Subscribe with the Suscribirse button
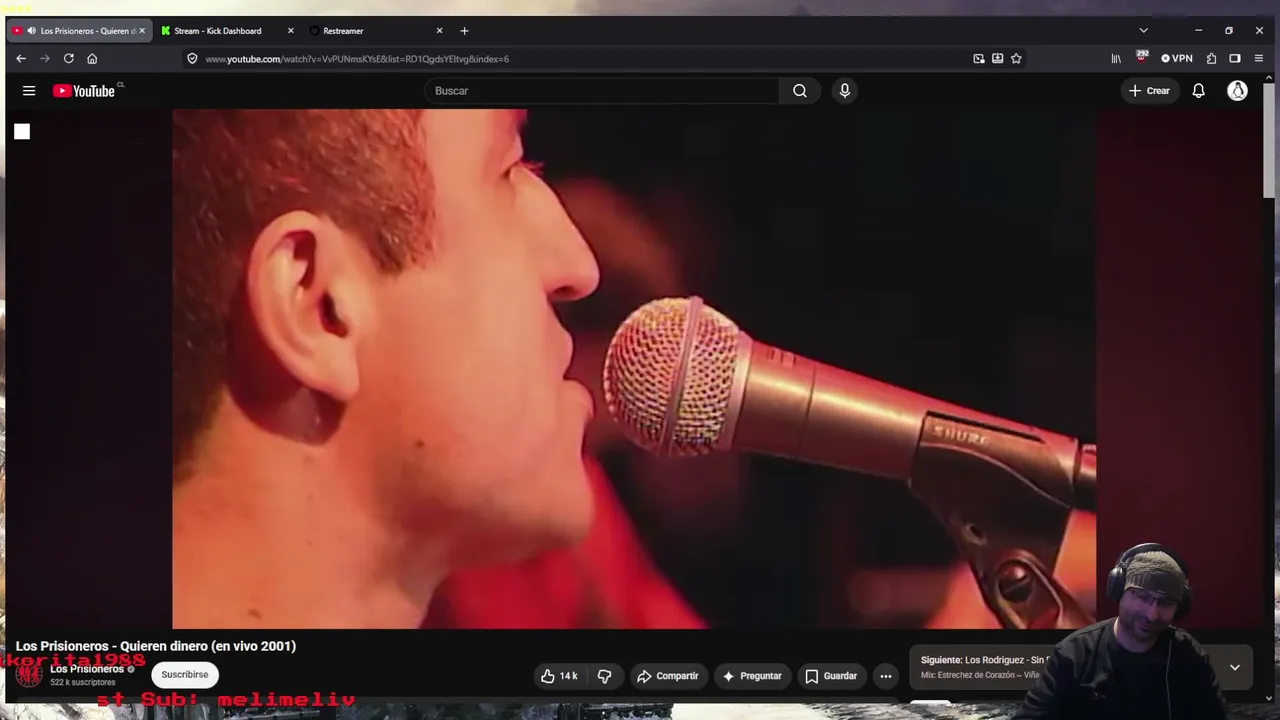The width and height of the screenshot is (1280, 720). coord(185,675)
